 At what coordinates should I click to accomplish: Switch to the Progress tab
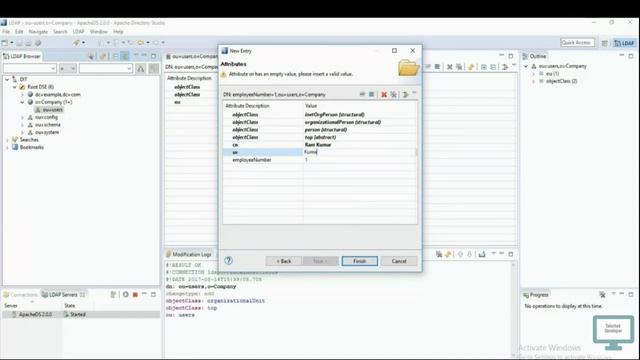point(536,295)
